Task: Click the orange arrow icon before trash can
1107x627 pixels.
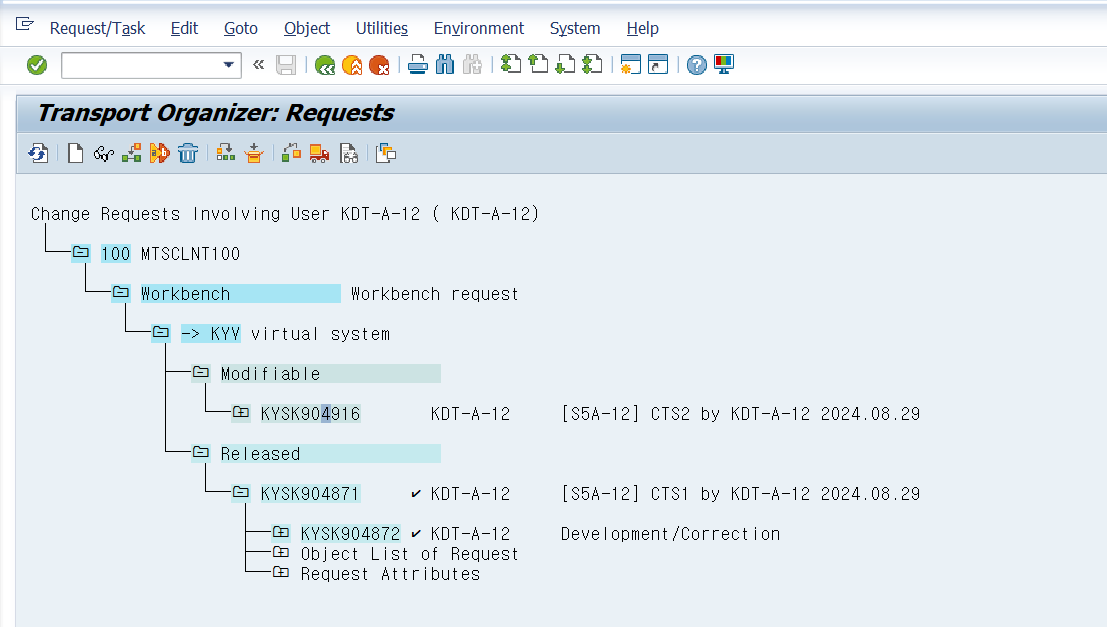Action: 160,153
